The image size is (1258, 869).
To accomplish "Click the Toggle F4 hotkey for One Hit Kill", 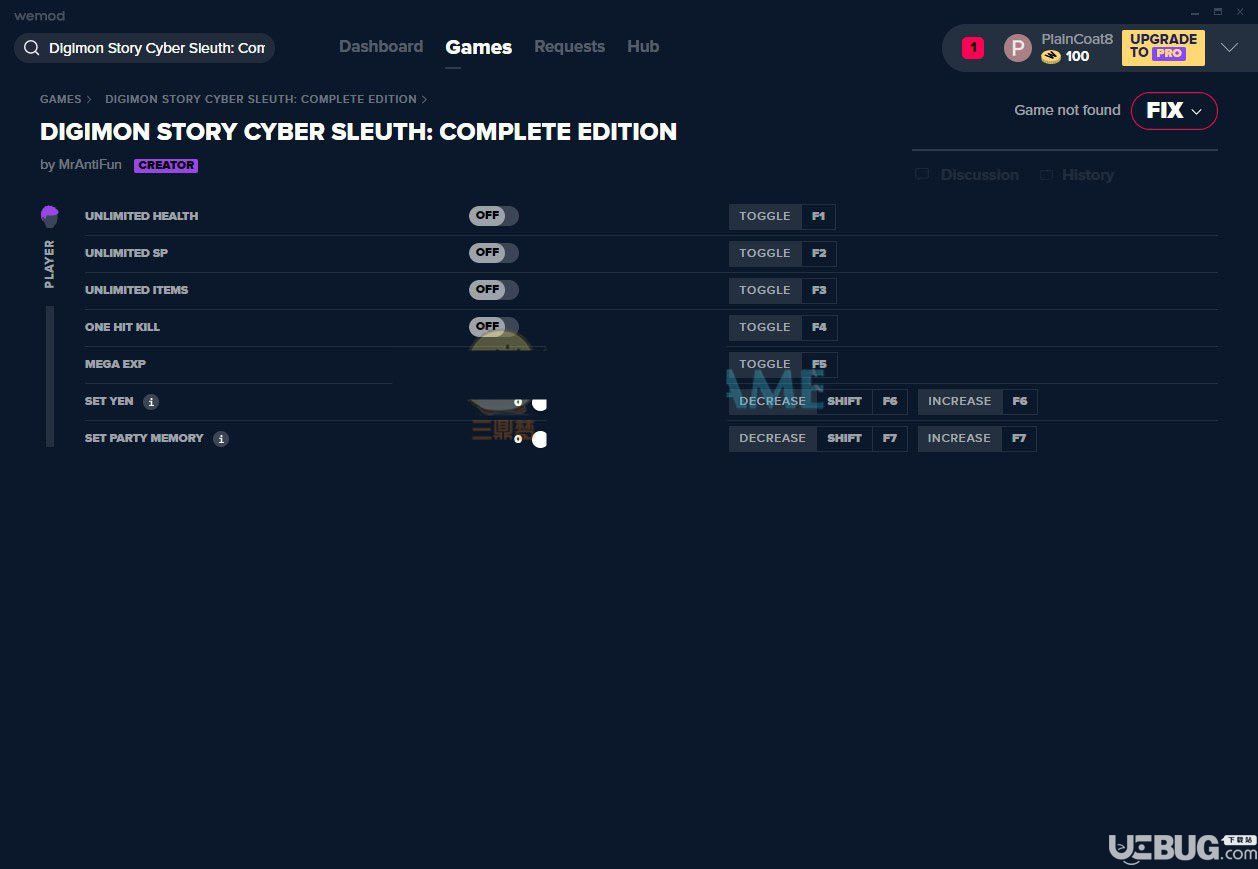I will click(x=782, y=327).
